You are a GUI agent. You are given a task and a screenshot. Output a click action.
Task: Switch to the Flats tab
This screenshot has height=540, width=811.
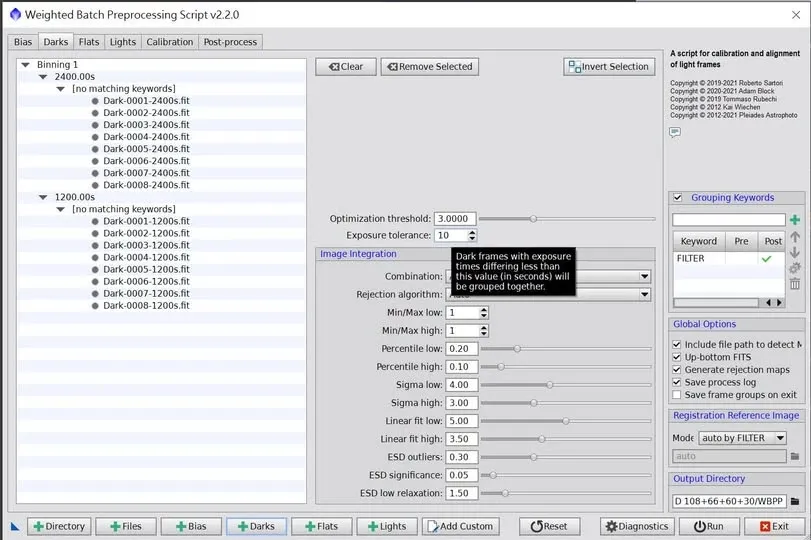tap(89, 42)
